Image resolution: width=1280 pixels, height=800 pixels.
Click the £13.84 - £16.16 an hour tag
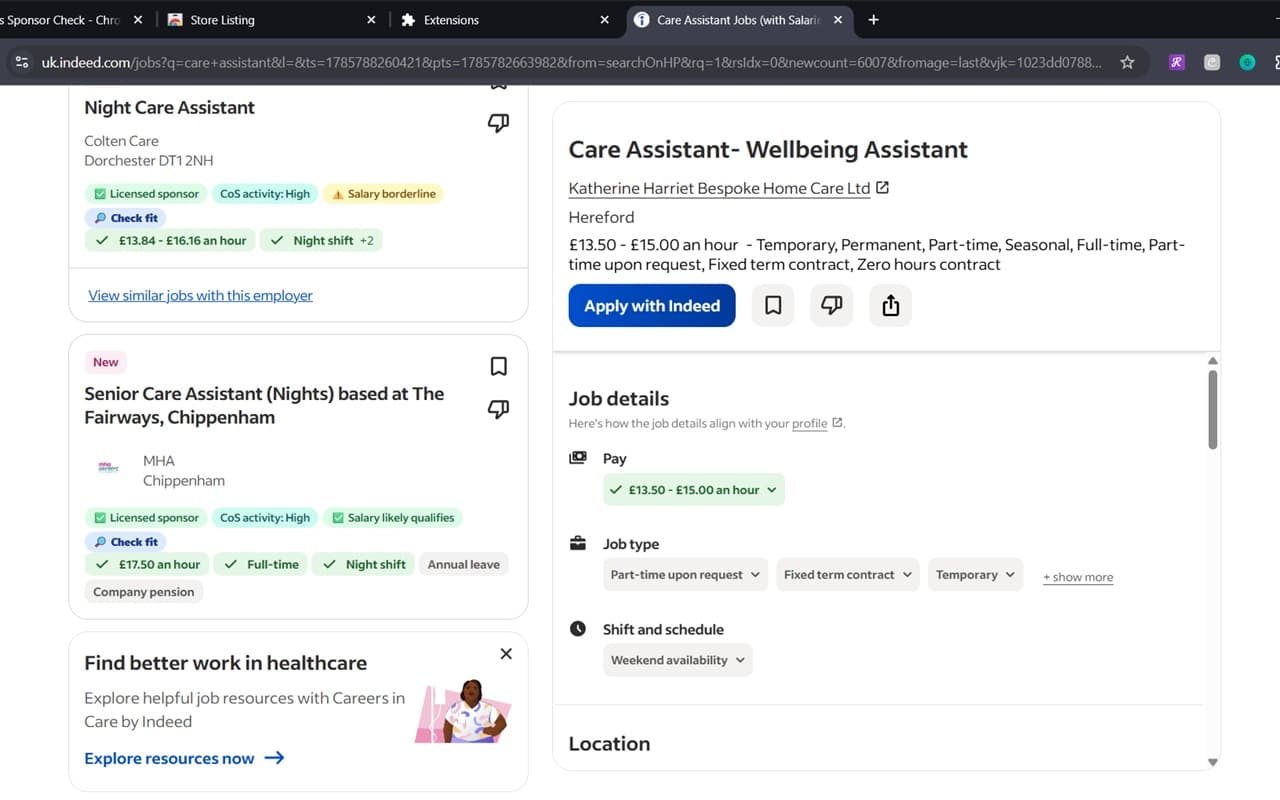(x=171, y=240)
